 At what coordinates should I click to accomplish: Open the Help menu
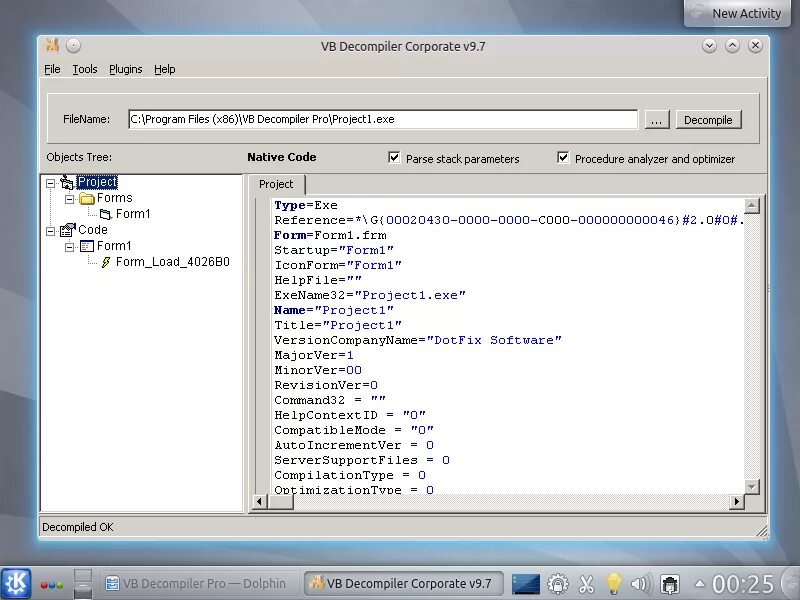[165, 69]
